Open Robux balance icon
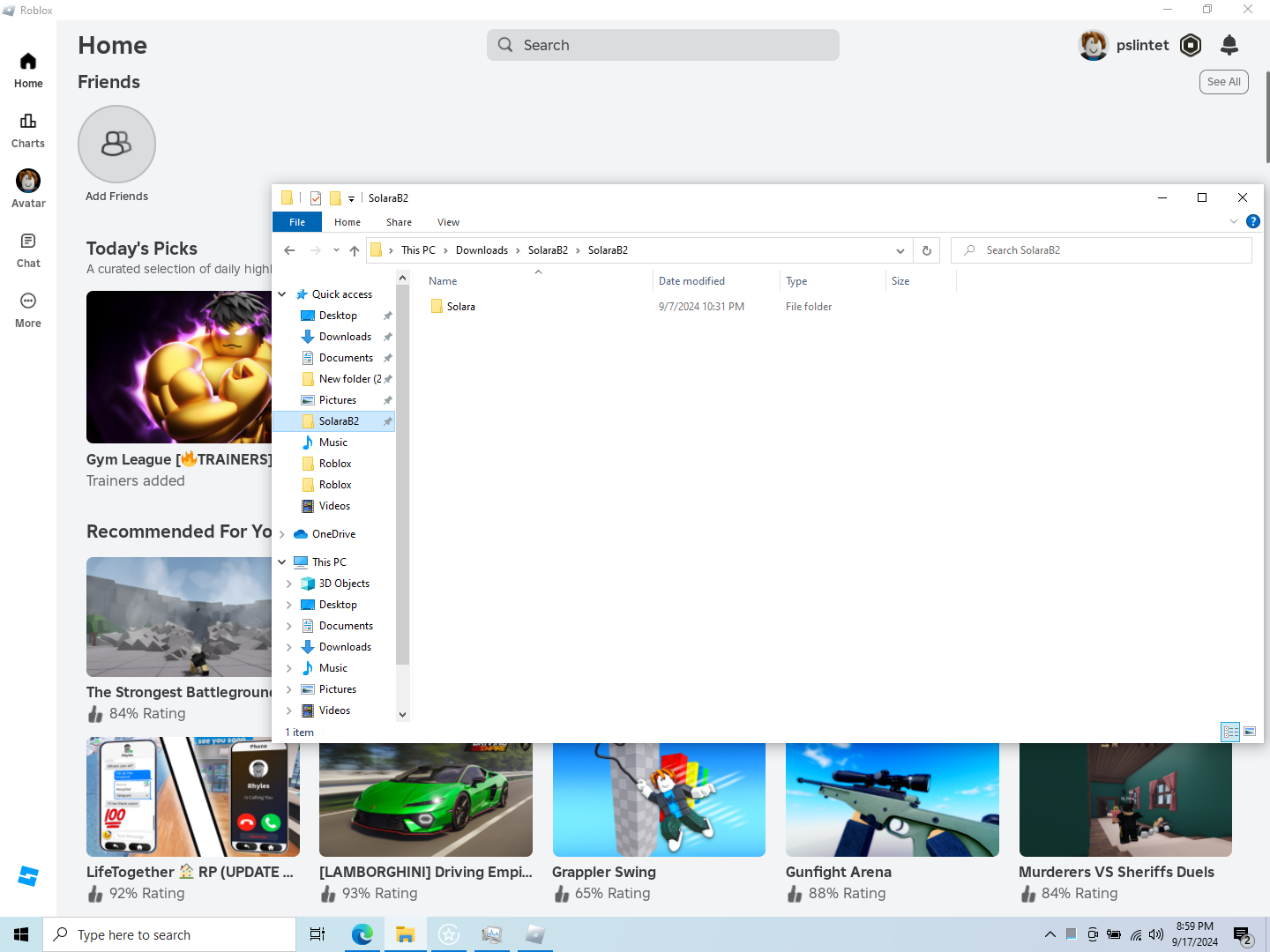This screenshot has height=952, width=1270. [x=1191, y=45]
